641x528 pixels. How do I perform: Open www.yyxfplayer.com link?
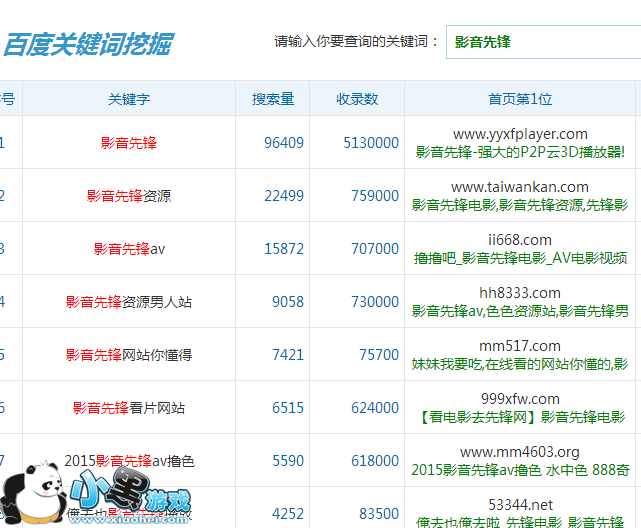[x=520, y=134]
